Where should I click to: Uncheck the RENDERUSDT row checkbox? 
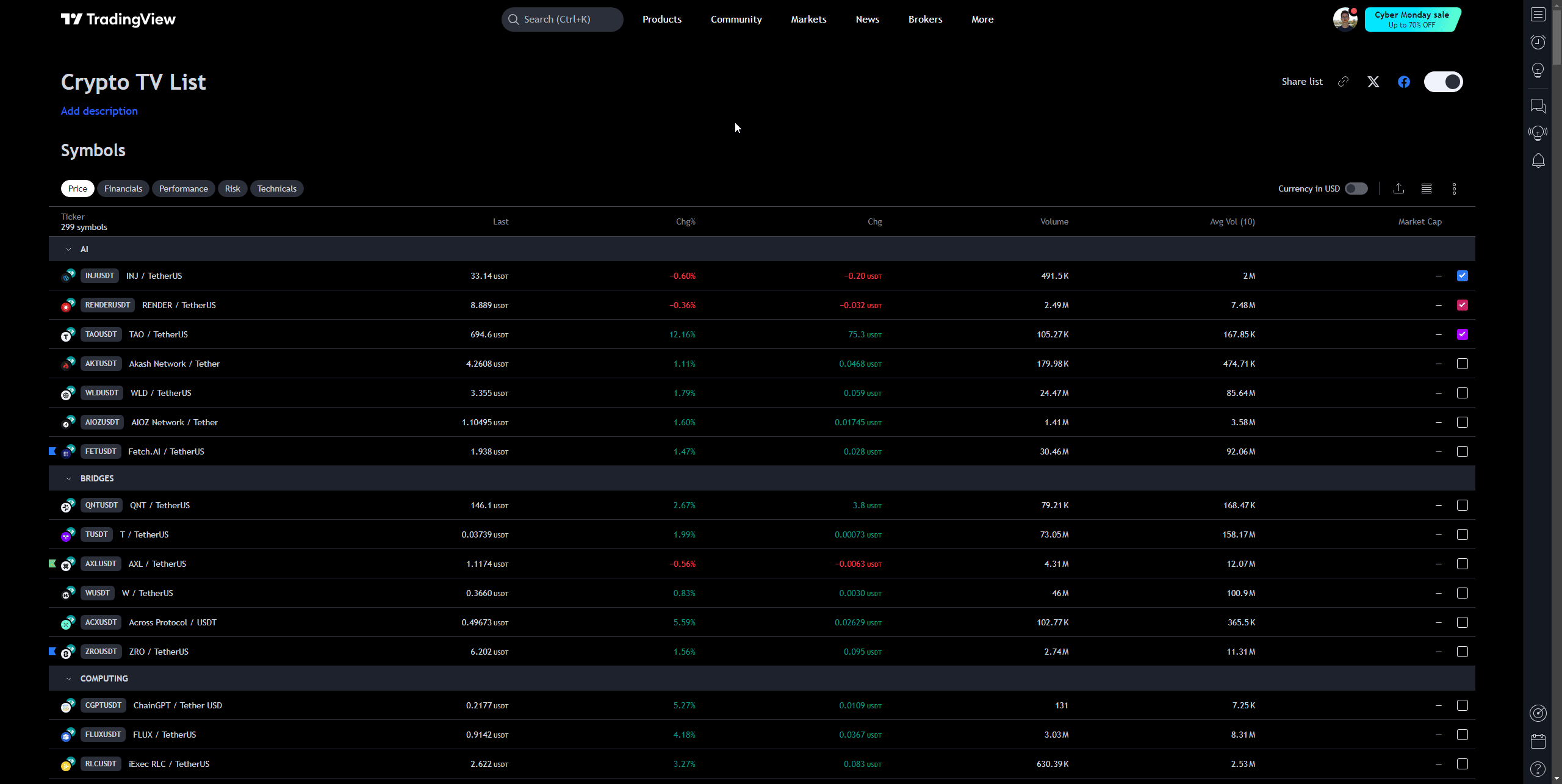tap(1463, 305)
